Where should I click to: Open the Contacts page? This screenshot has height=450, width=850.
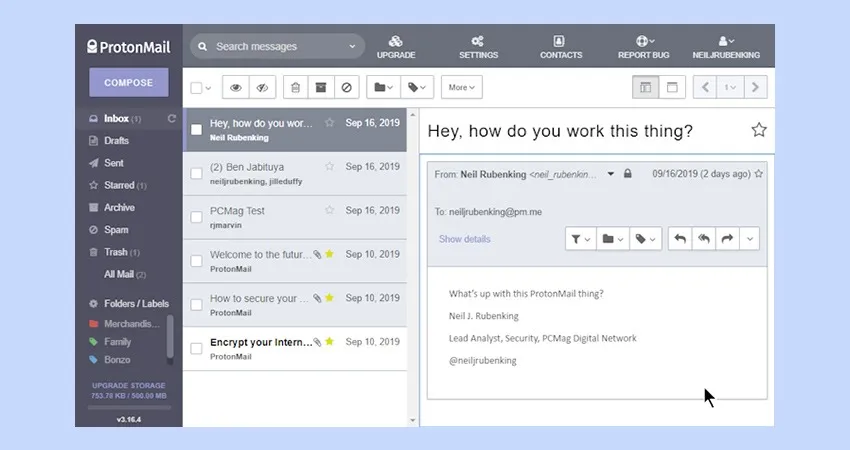click(561, 47)
